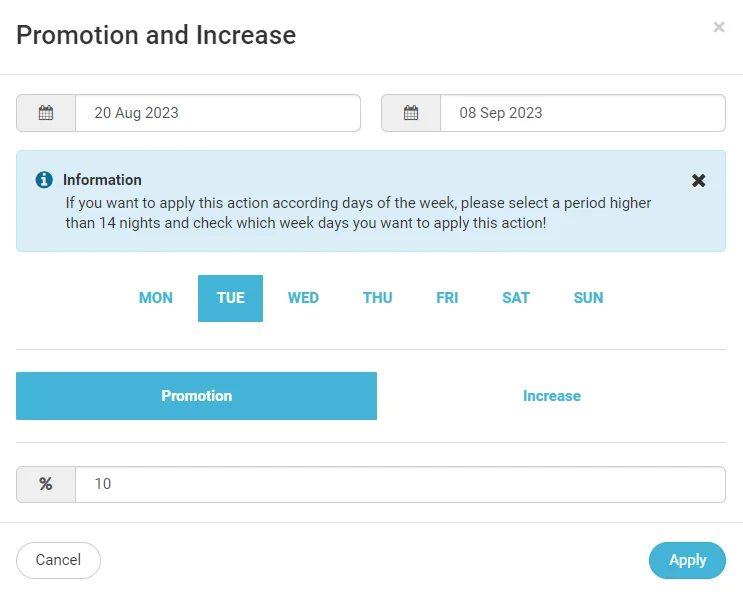Enable the FRI weekday
Viewport: 743px width, 594px height.
pos(447,298)
